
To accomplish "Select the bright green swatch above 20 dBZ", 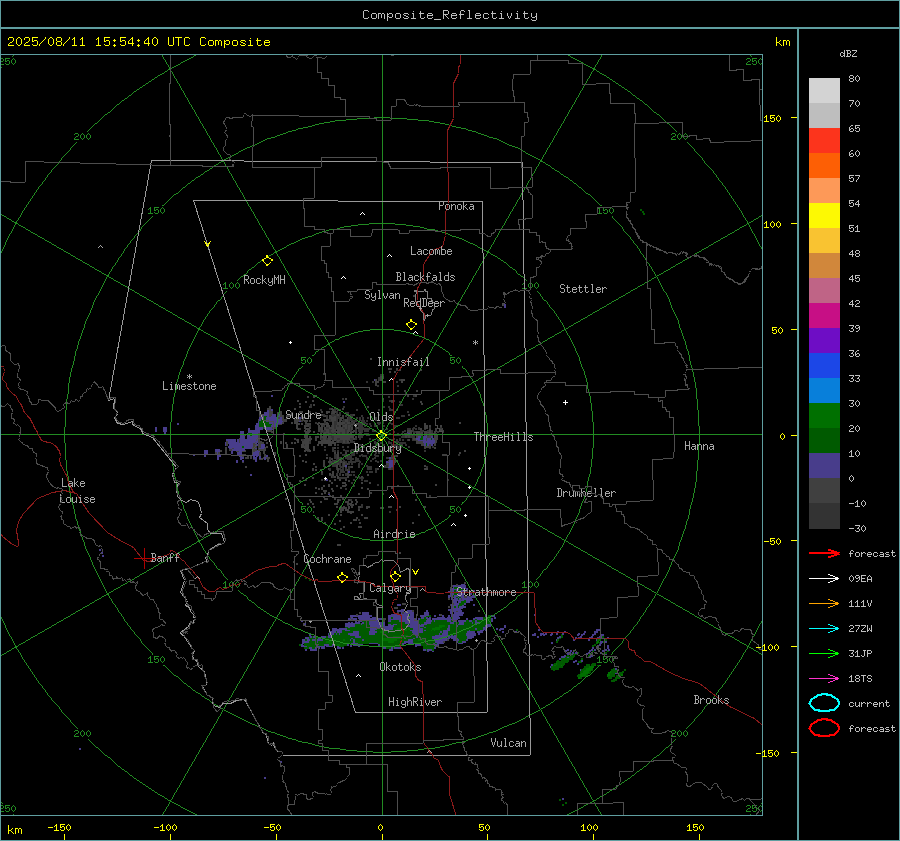I will point(824,416).
